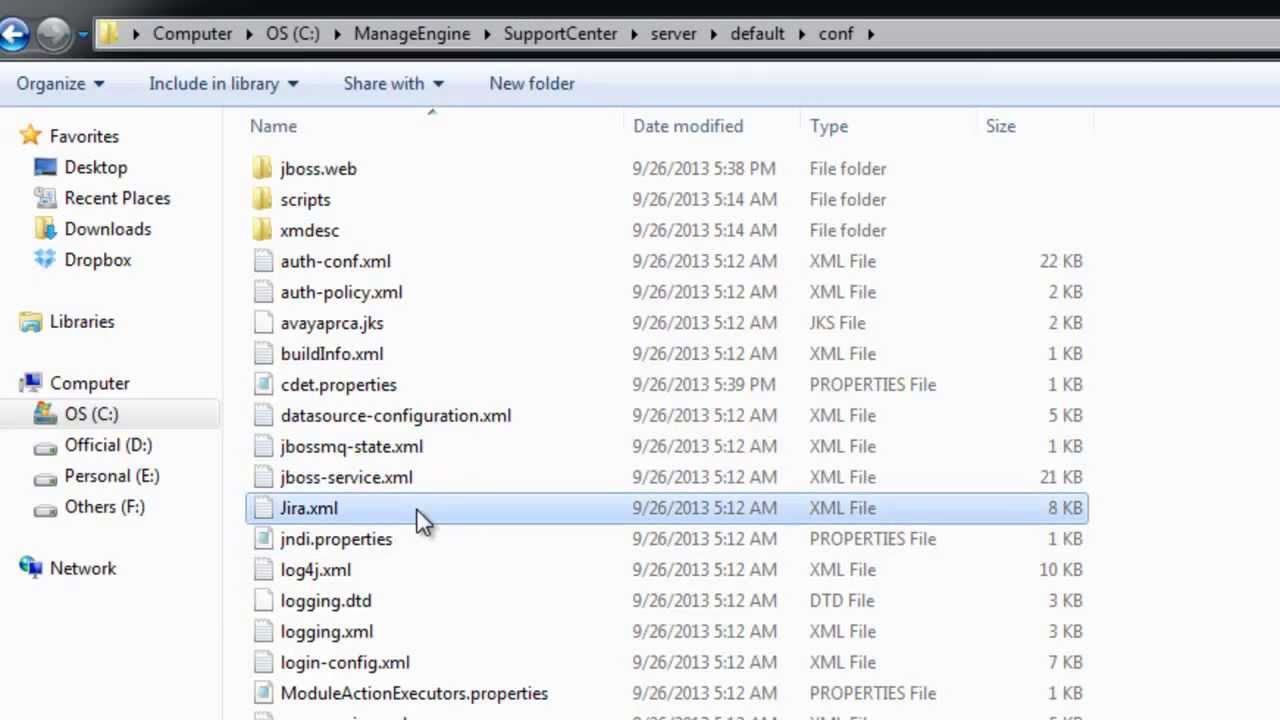
Task: Sort by the Name column header
Action: click(x=273, y=126)
